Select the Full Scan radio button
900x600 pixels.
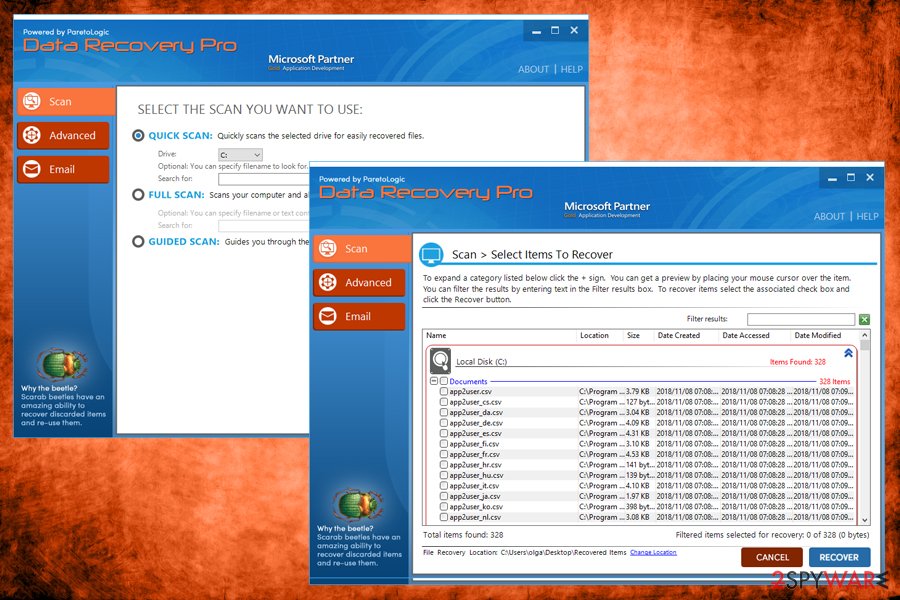coord(138,195)
